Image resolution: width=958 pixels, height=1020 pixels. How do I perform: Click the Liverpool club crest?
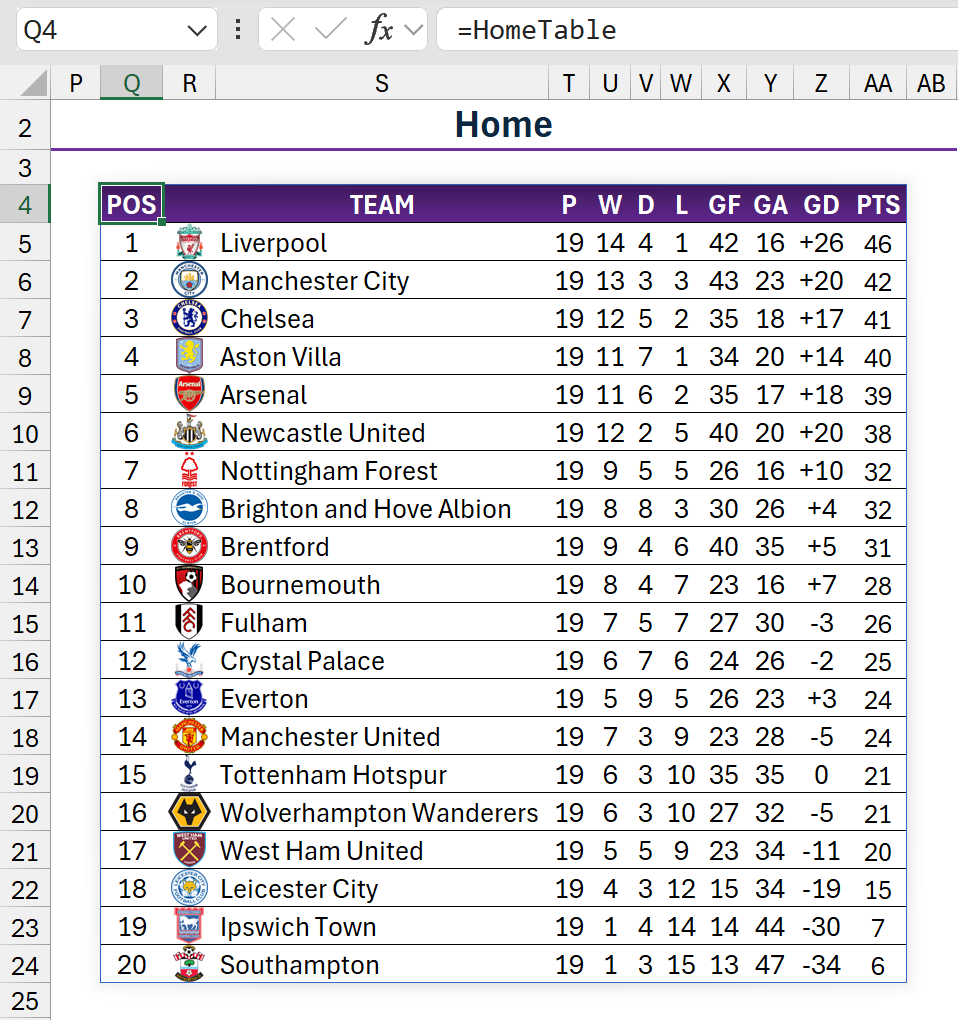(189, 243)
